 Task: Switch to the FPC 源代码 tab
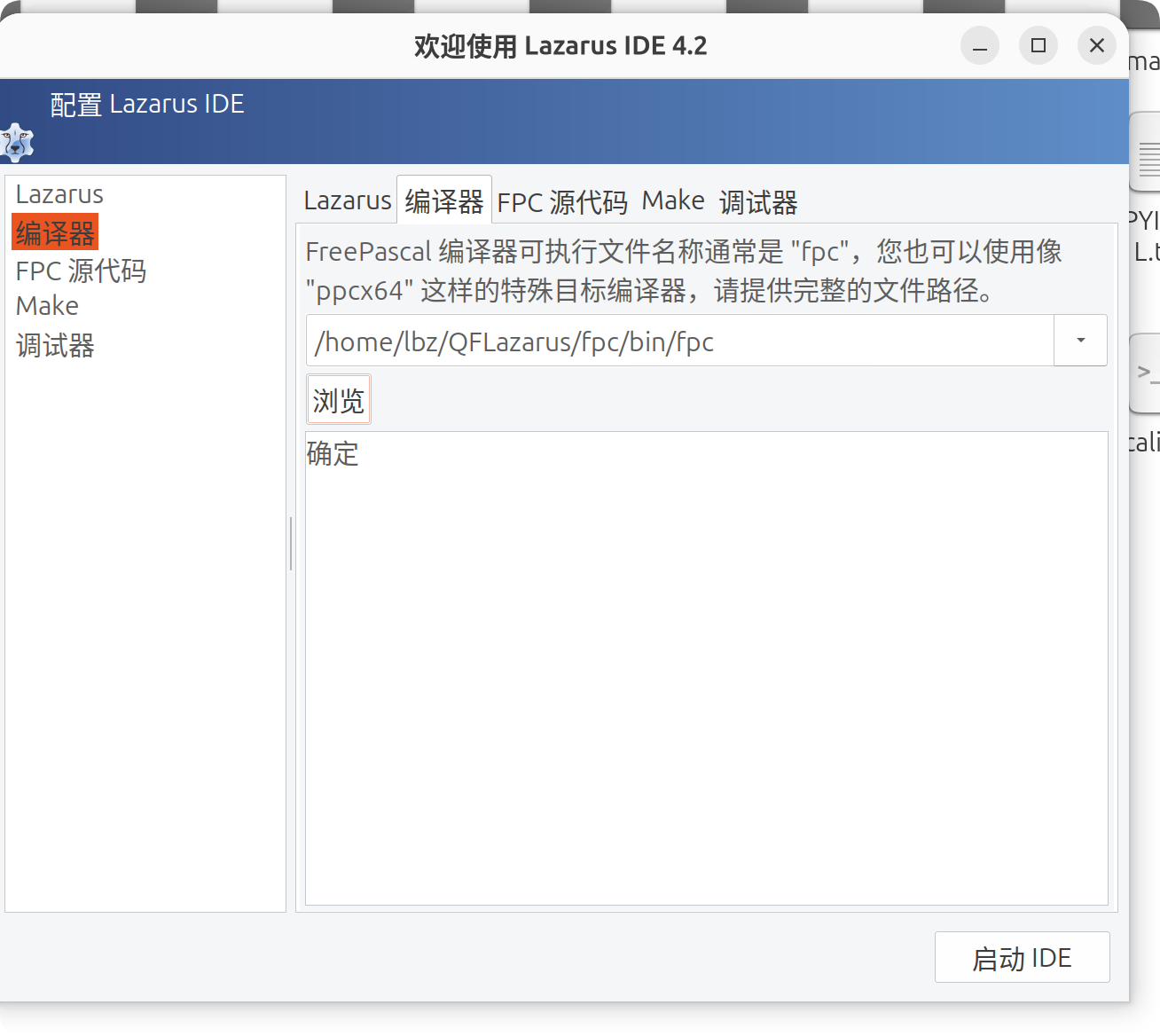click(x=562, y=201)
